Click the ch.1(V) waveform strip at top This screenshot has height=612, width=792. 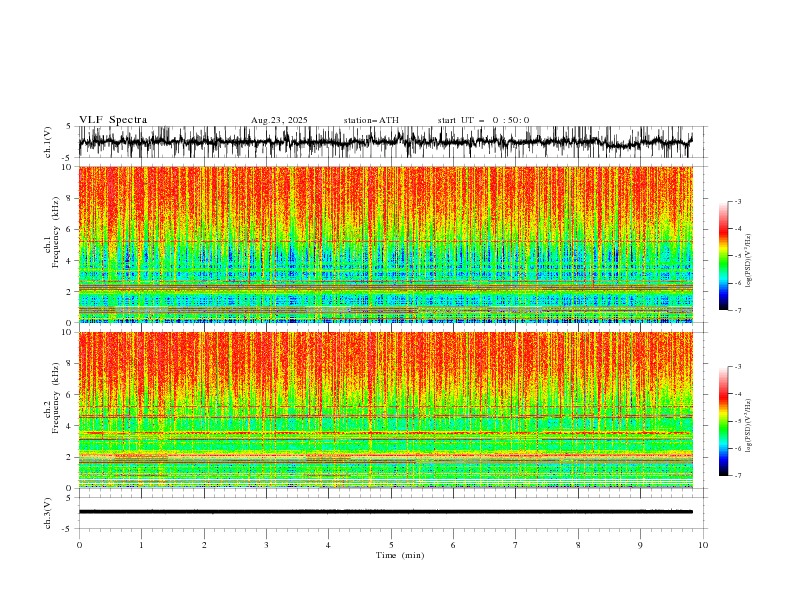(x=385, y=142)
